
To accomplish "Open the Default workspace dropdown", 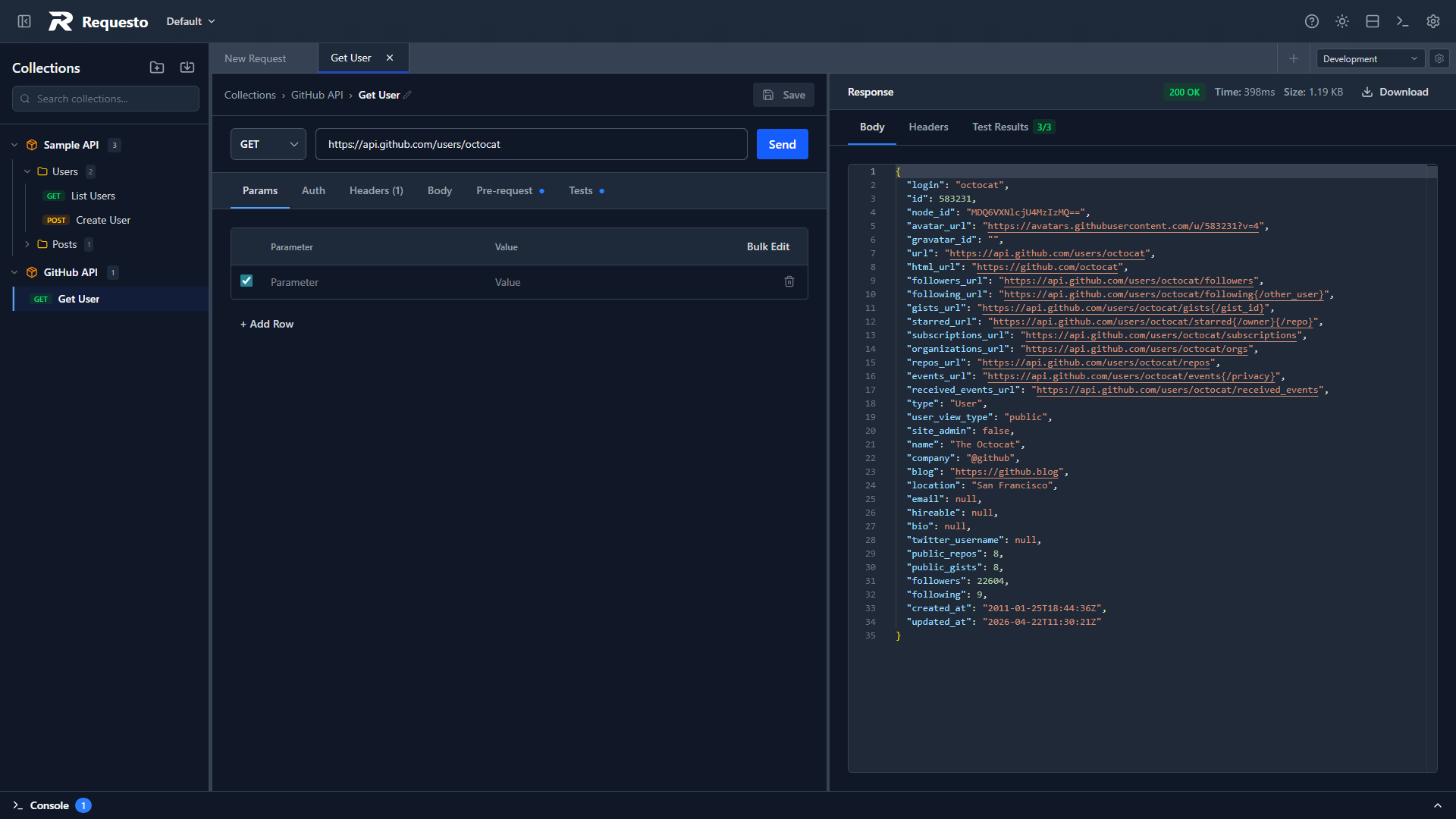I will (191, 21).
